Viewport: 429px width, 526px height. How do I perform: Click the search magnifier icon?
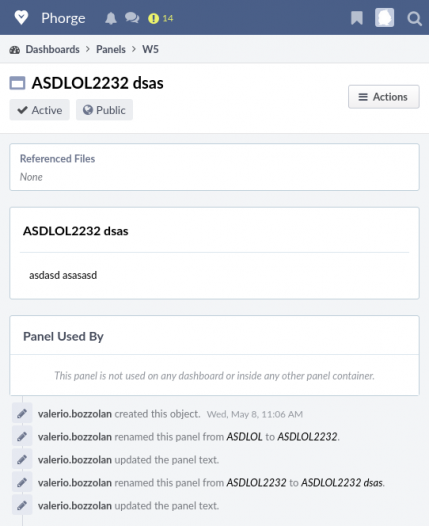[x=414, y=18]
